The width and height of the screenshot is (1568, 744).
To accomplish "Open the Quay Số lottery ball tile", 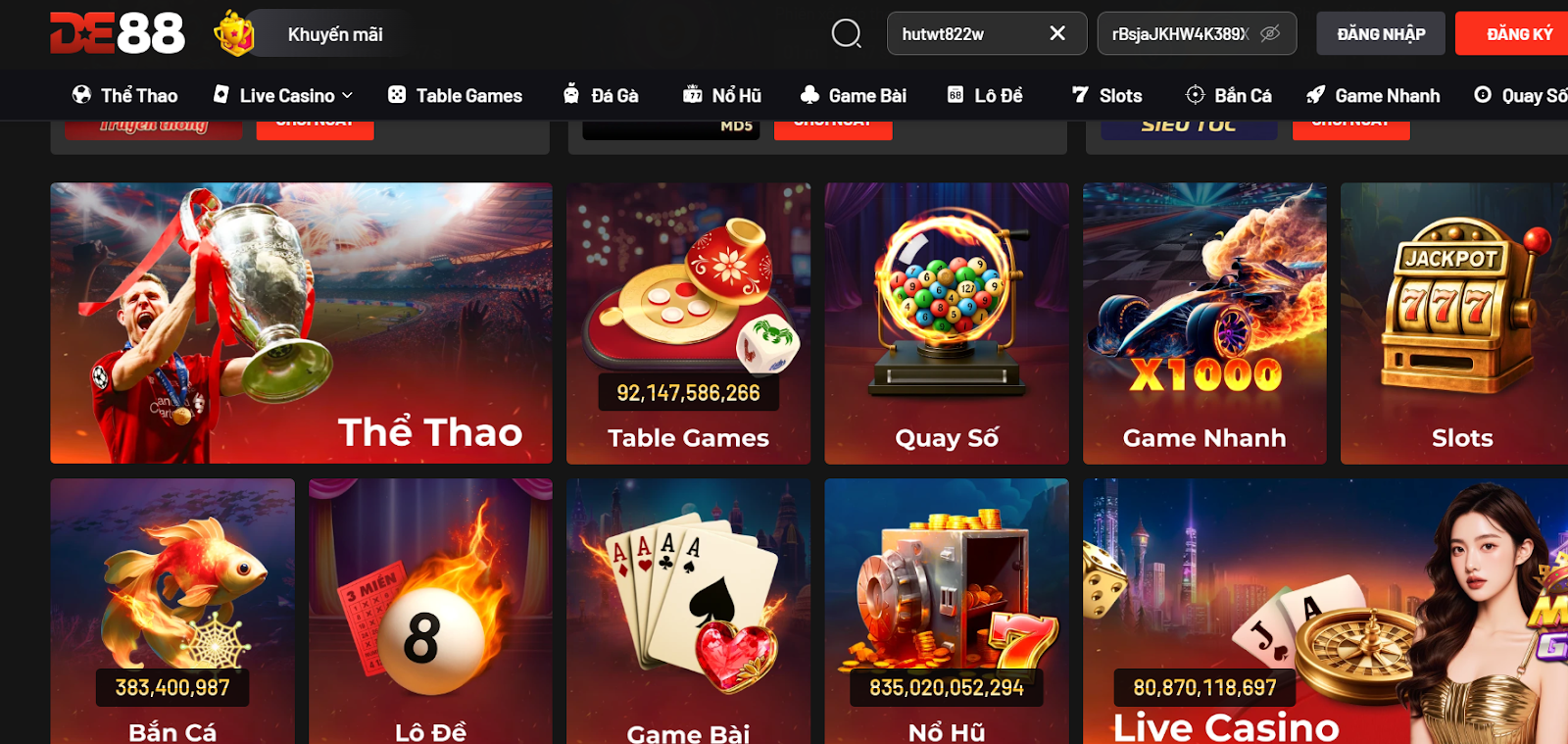I will [947, 323].
